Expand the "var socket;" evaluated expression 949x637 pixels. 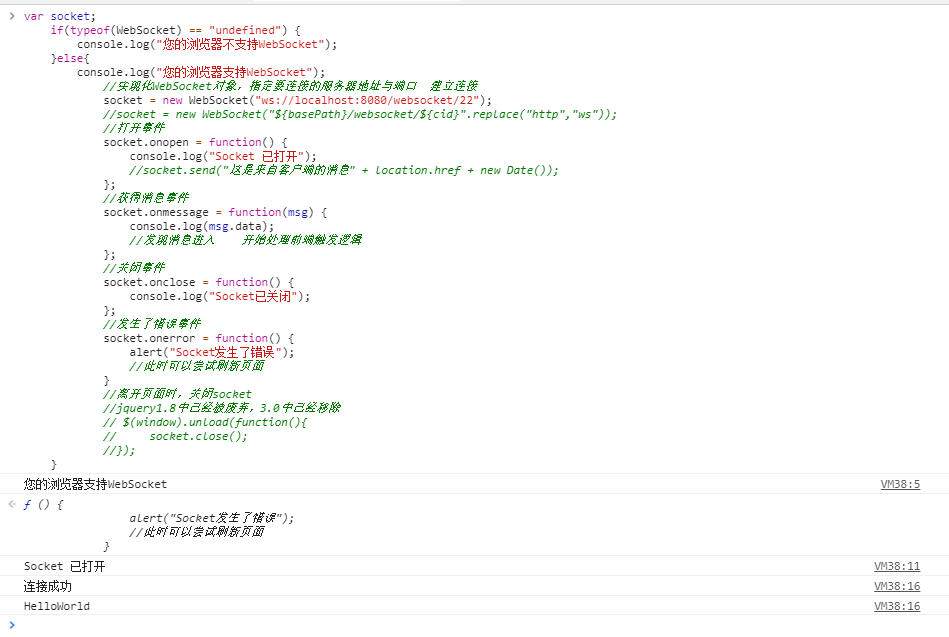pos(10,15)
